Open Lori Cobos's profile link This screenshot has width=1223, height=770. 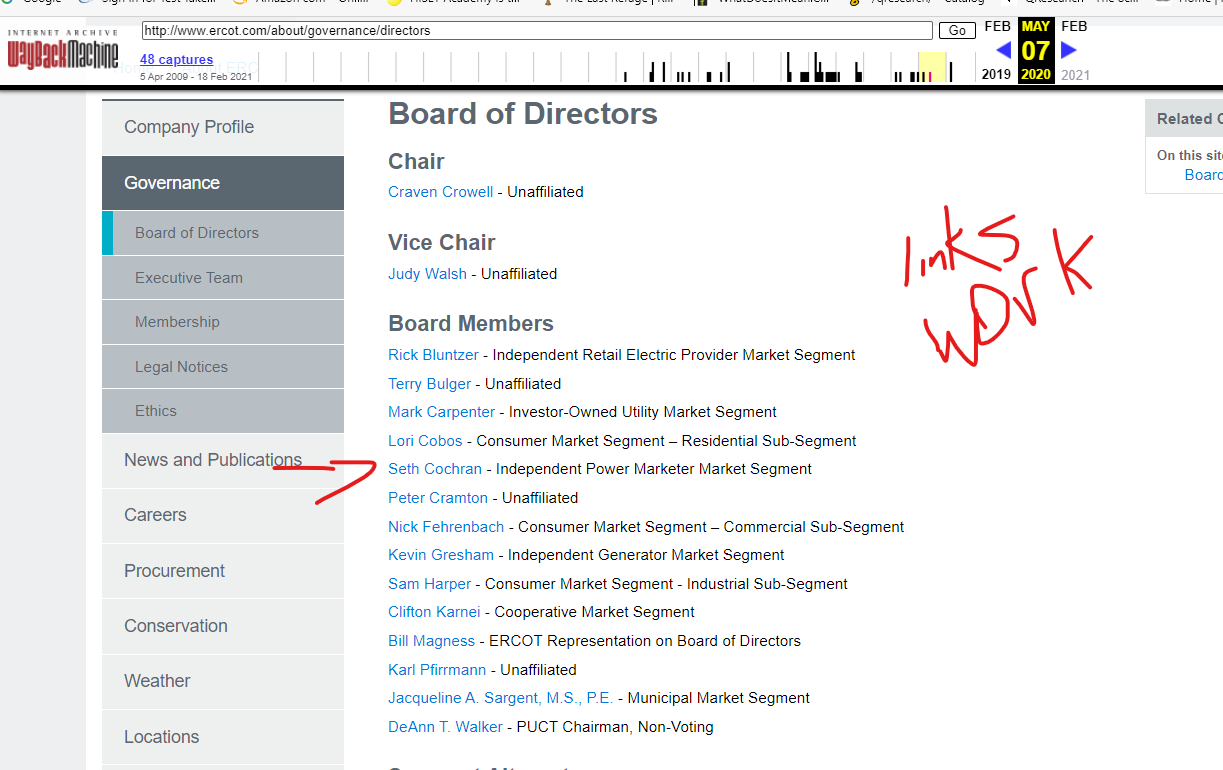(425, 441)
